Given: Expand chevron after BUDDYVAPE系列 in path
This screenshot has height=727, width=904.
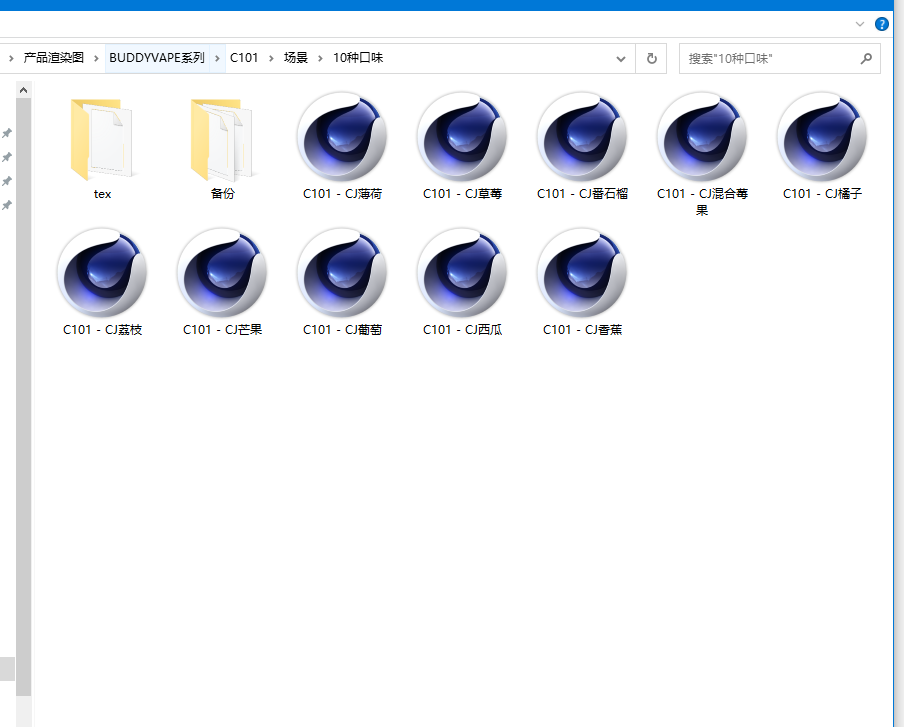Looking at the screenshot, I should coord(217,58).
